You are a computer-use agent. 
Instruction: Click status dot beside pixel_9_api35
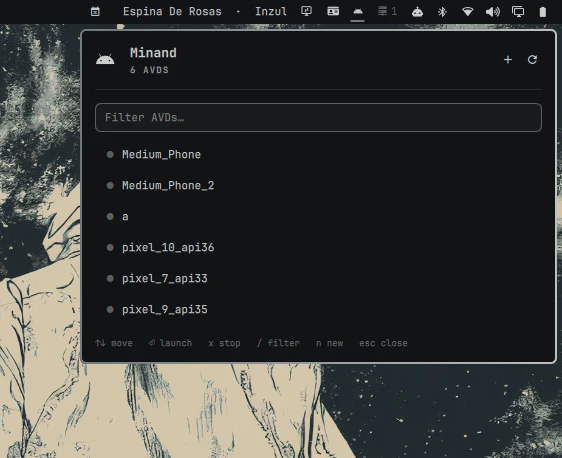110,309
